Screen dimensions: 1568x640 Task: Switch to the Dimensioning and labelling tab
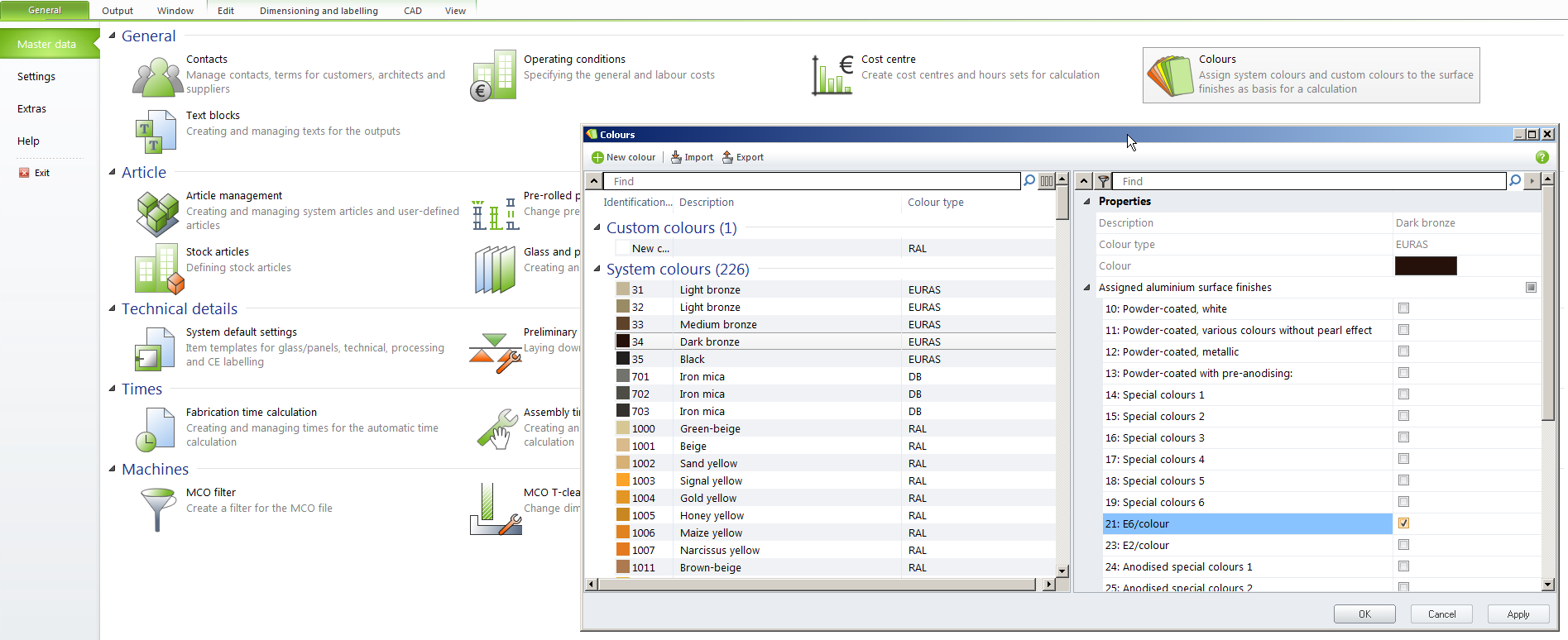tap(319, 11)
